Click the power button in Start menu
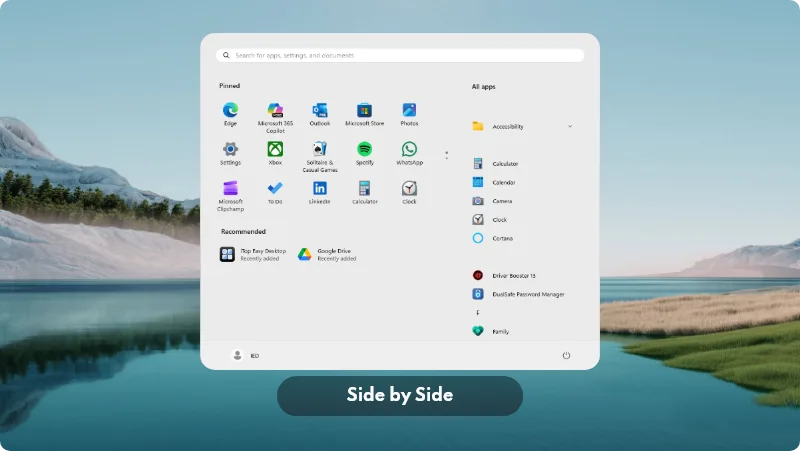 pos(566,355)
